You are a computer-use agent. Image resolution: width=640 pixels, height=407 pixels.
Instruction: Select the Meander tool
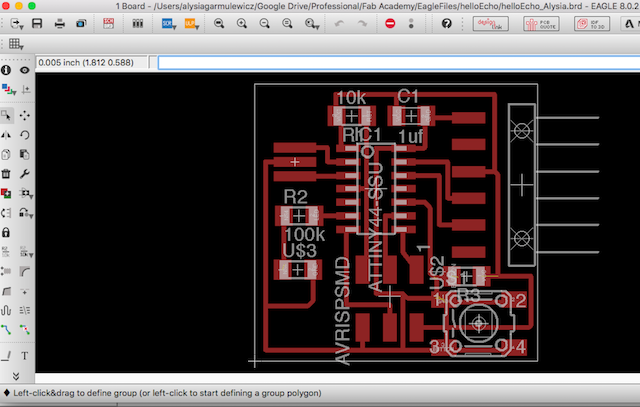tap(6, 311)
